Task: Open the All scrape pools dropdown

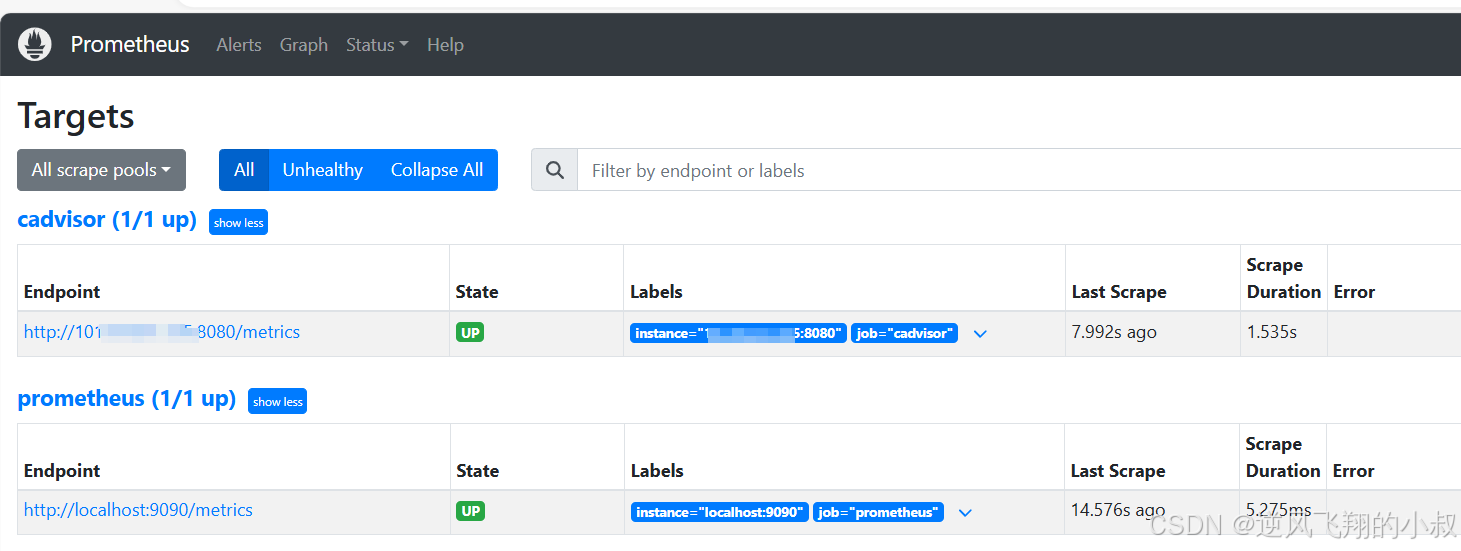Action: [102, 170]
